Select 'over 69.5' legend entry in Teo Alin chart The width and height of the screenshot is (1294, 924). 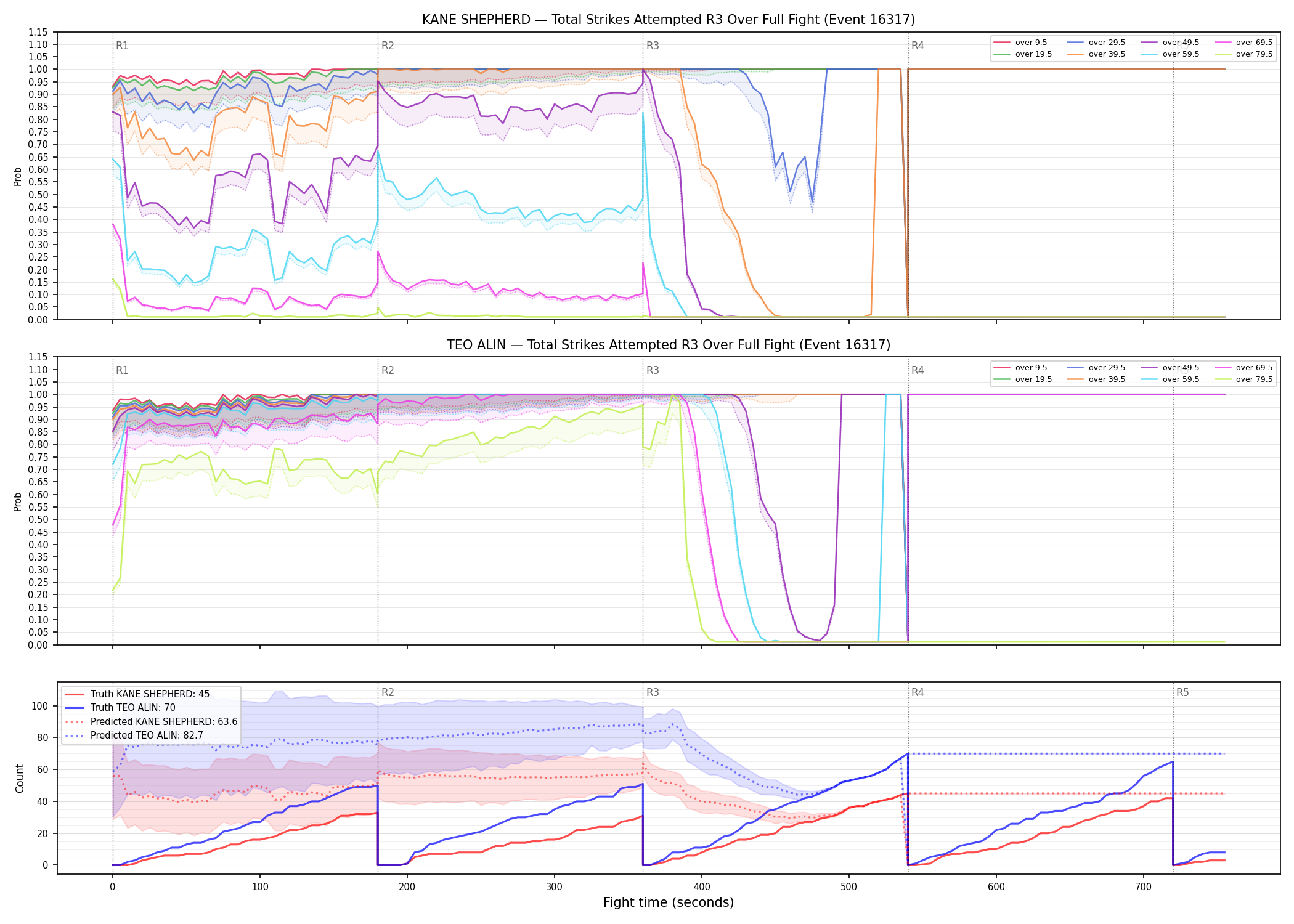(1243, 368)
